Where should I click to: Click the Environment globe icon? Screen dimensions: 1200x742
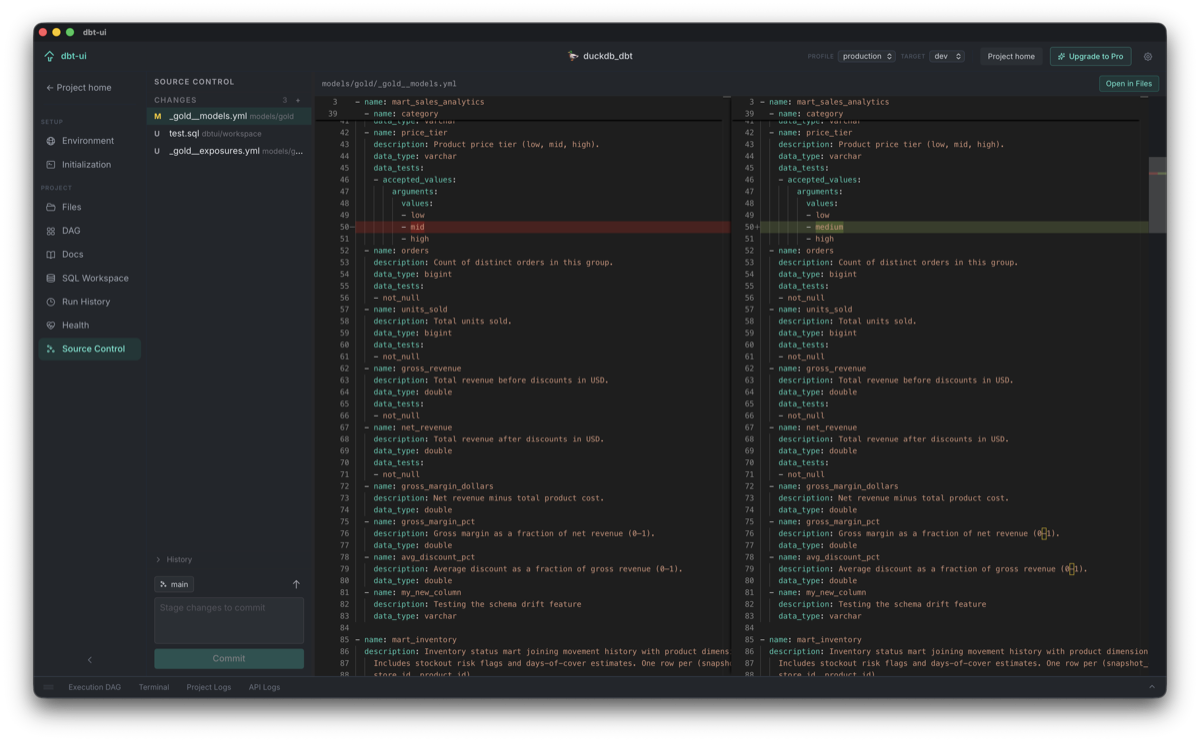51,141
